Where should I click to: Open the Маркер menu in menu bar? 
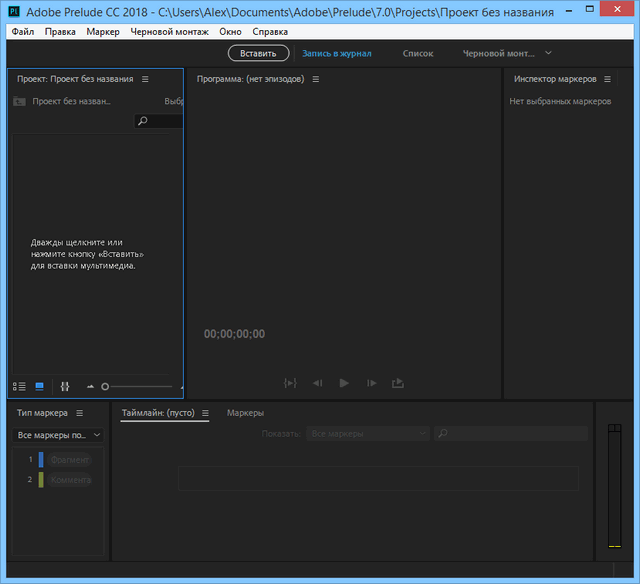103,32
